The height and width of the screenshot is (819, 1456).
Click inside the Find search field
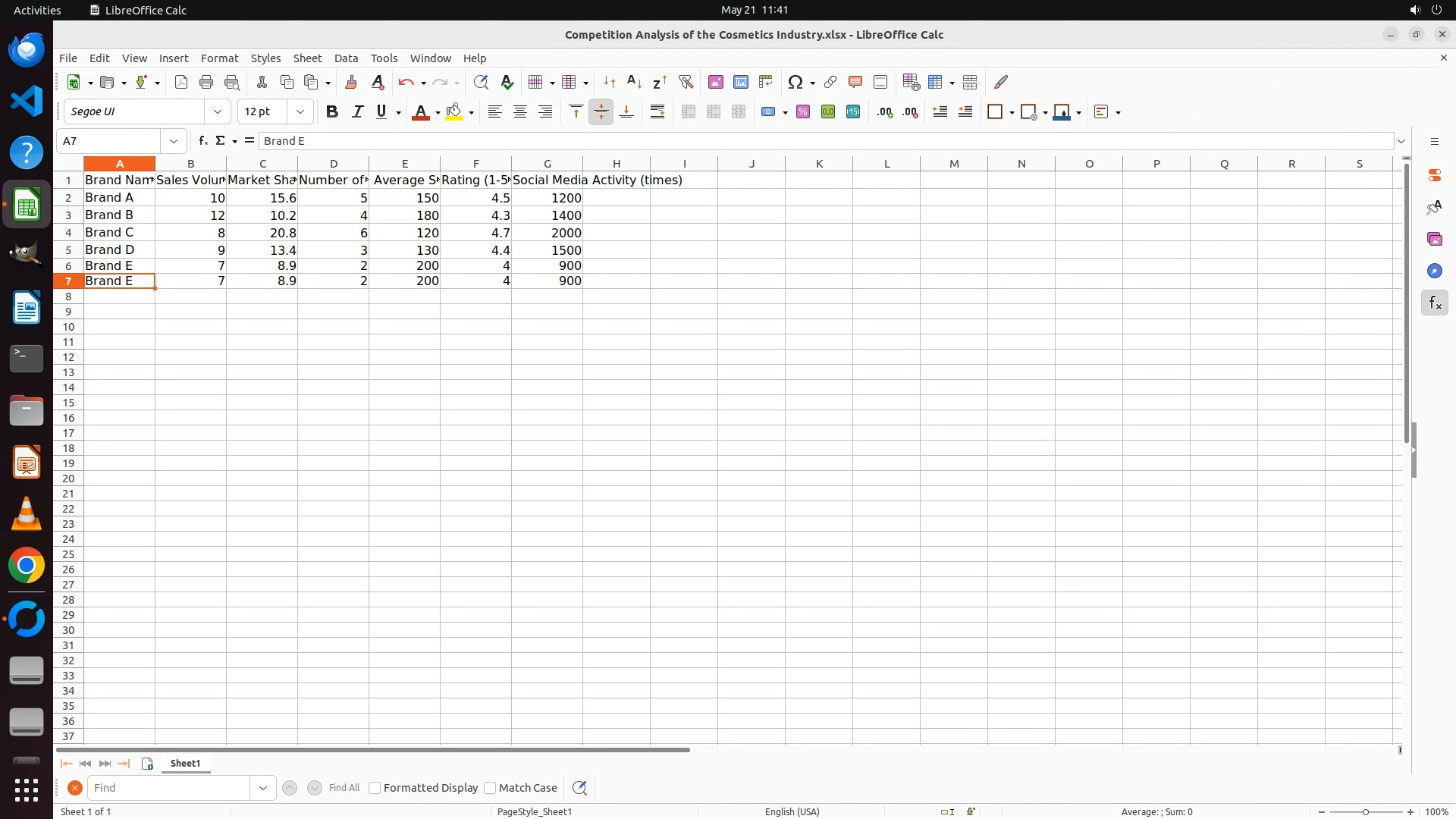(168, 788)
